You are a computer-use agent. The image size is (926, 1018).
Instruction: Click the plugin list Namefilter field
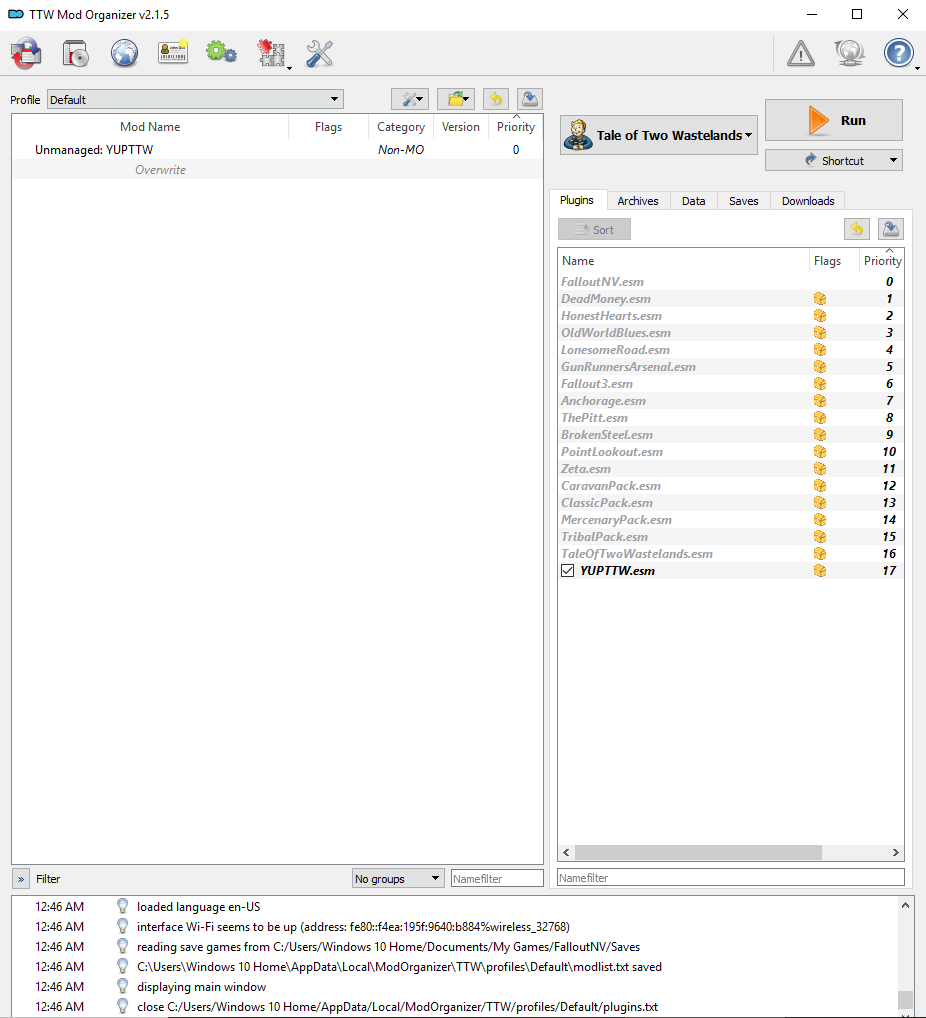(731, 878)
